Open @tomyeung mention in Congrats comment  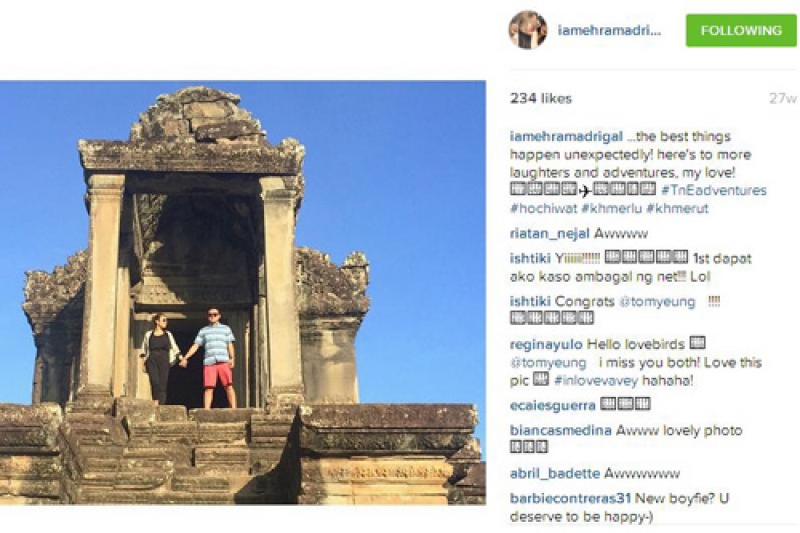coord(657,302)
